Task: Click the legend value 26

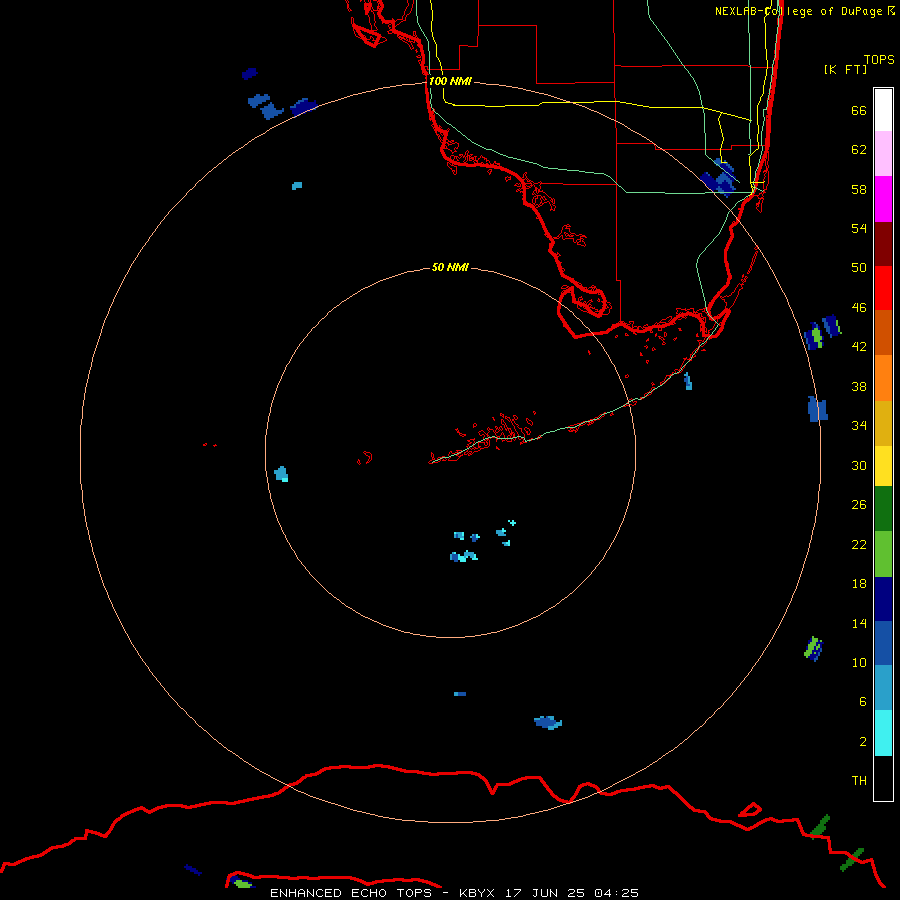Action: (x=859, y=505)
